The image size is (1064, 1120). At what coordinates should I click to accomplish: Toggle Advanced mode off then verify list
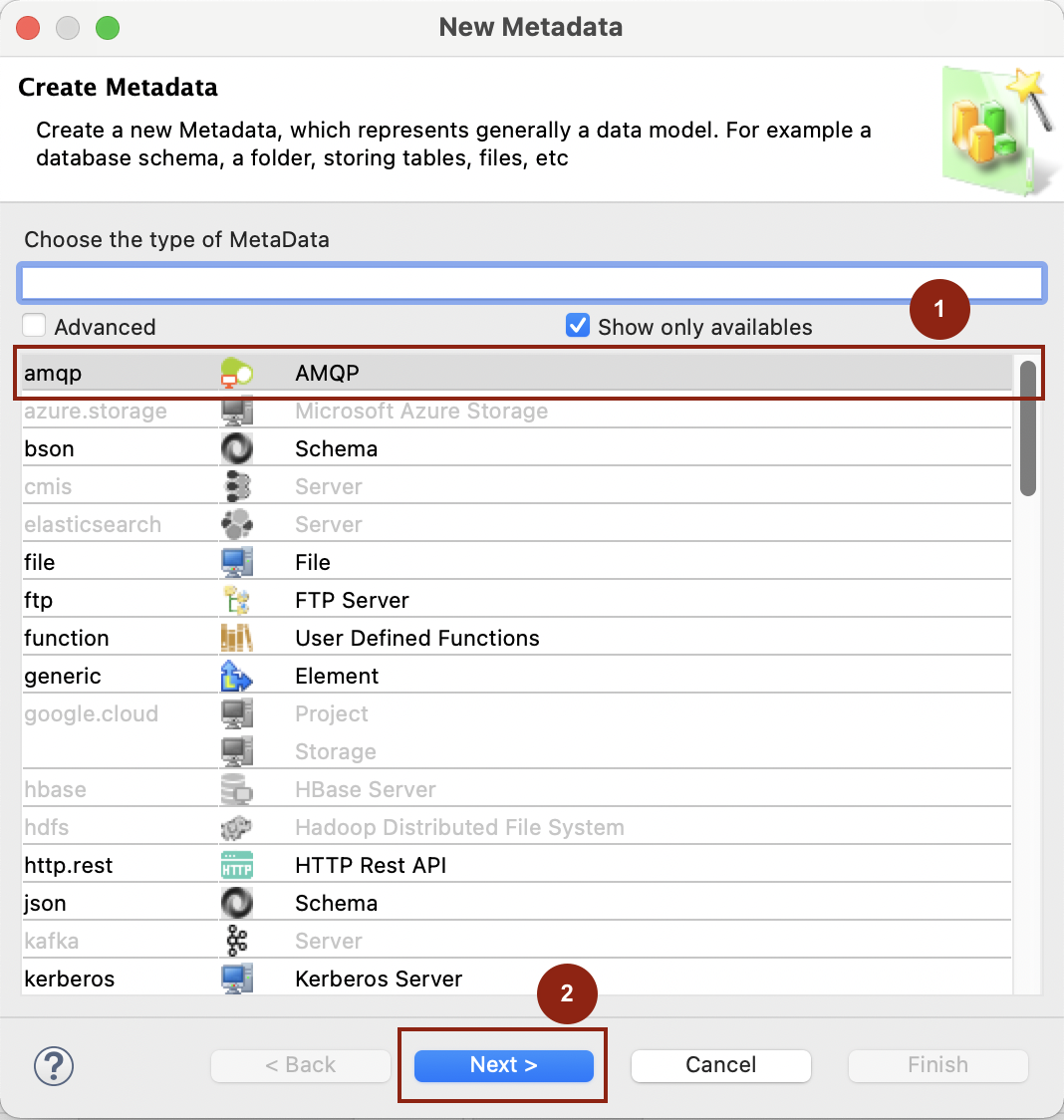(34, 324)
